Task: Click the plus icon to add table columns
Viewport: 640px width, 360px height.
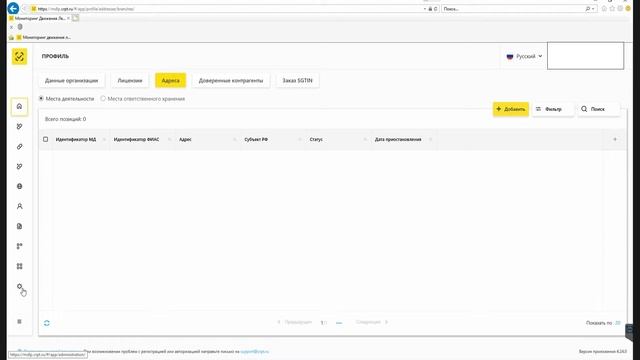Action: (x=615, y=139)
